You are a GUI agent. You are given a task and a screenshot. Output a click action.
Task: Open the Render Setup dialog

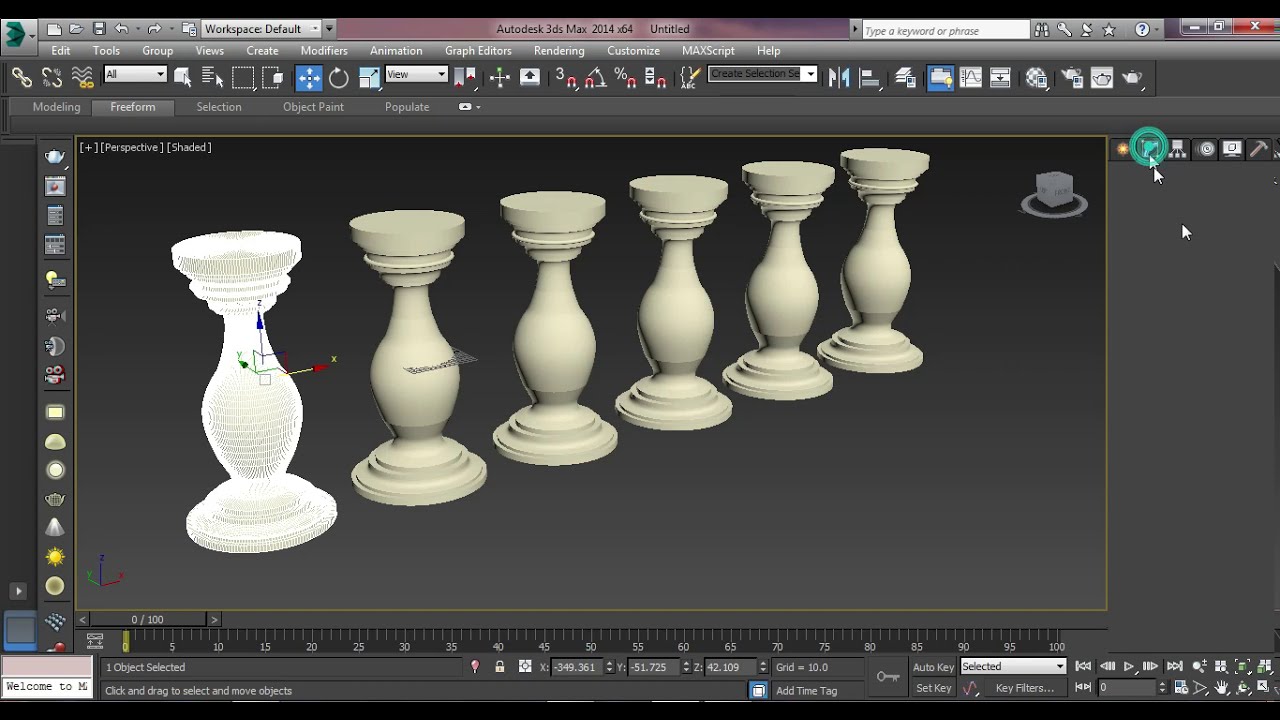point(1072,78)
